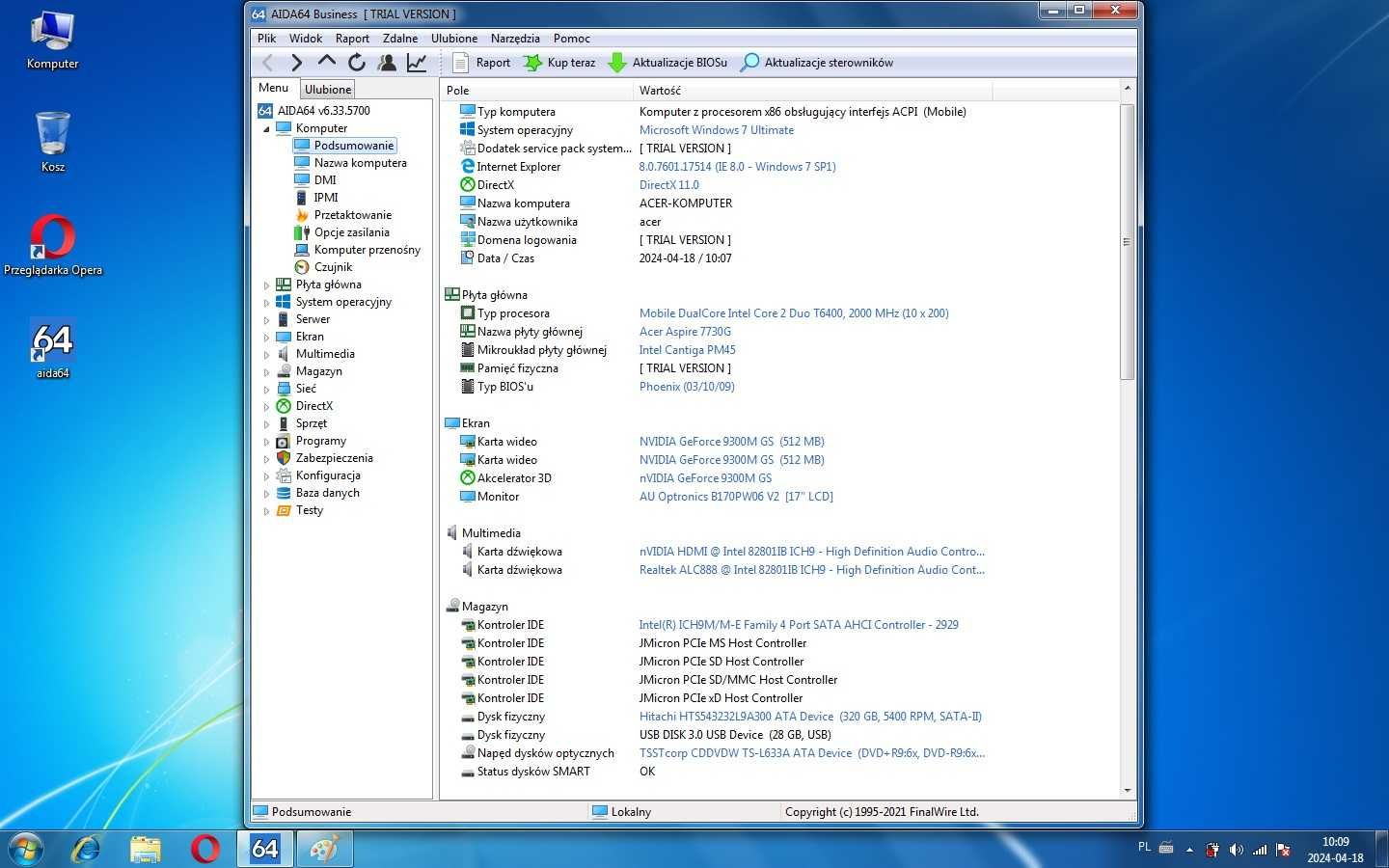
Task: Click Kup teraz to buy now
Action: pos(559,63)
